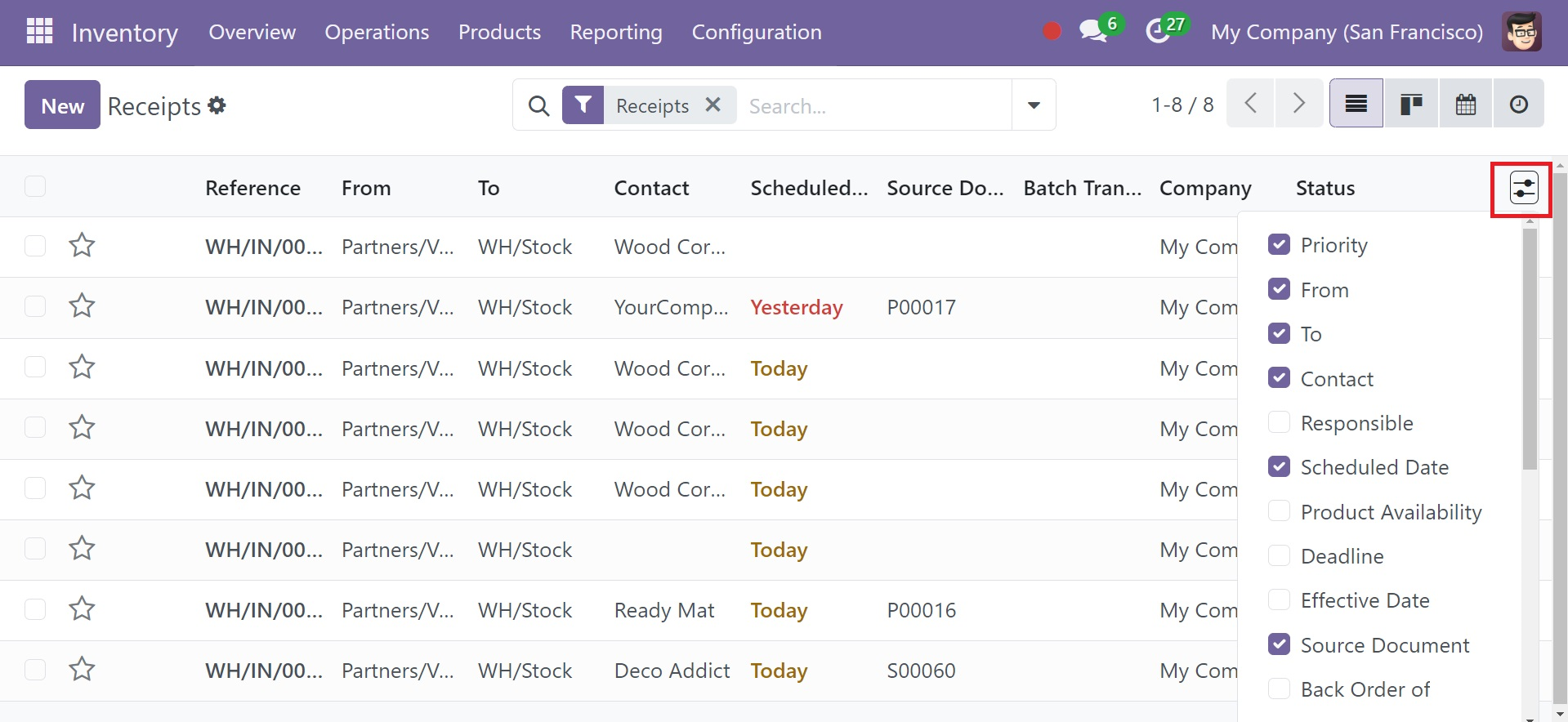Image resolution: width=1568 pixels, height=722 pixels.
Task: Uncheck the Scheduled Date column option
Action: pos(1279,466)
